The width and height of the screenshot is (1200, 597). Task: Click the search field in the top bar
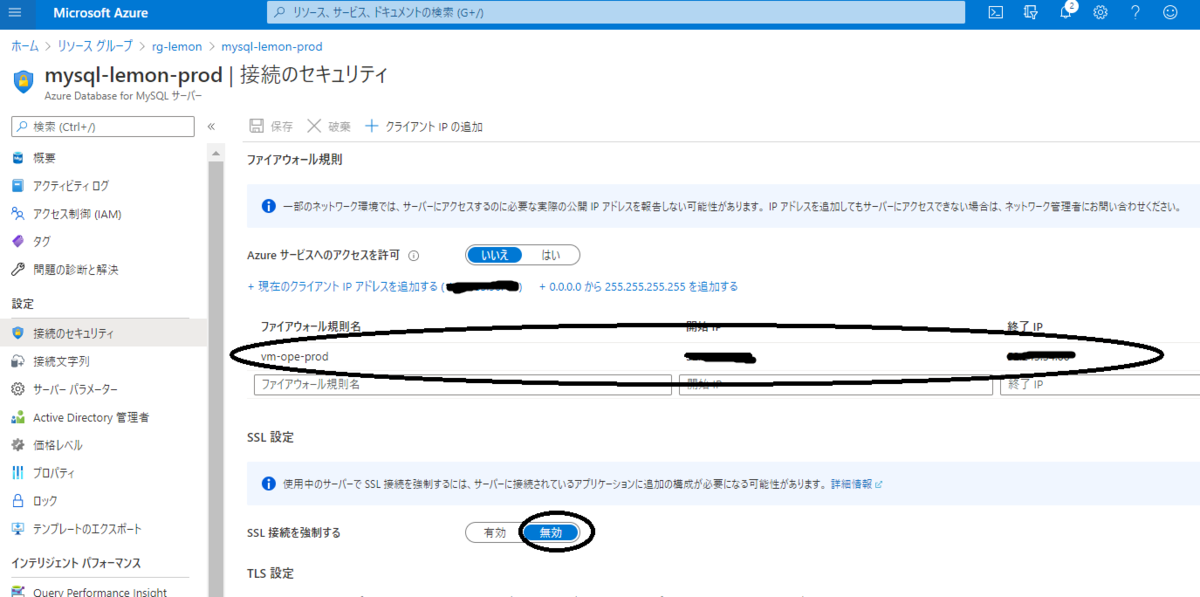[x=617, y=12]
